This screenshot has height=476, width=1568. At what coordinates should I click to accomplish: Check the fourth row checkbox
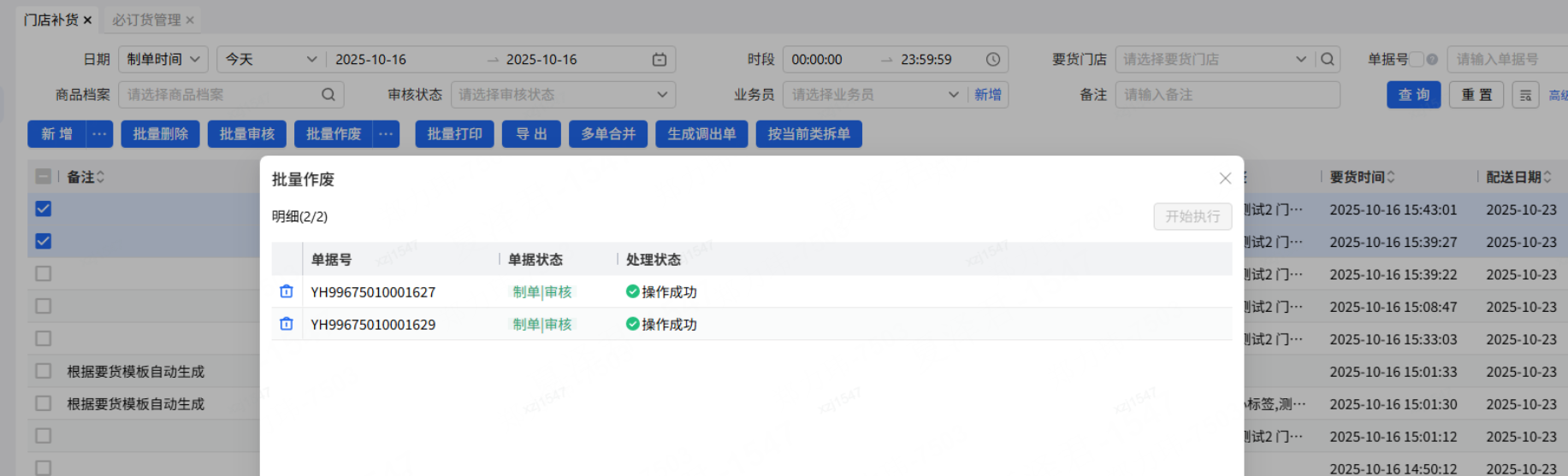click(x=43, y=306)
